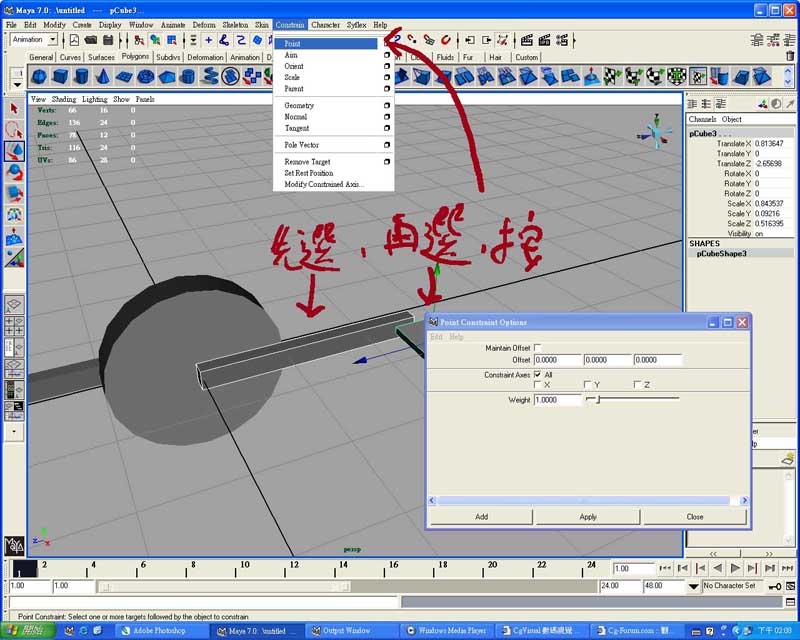
Task: Choose Geometry from Constrain menu
Action: click(x=299, y=105)
